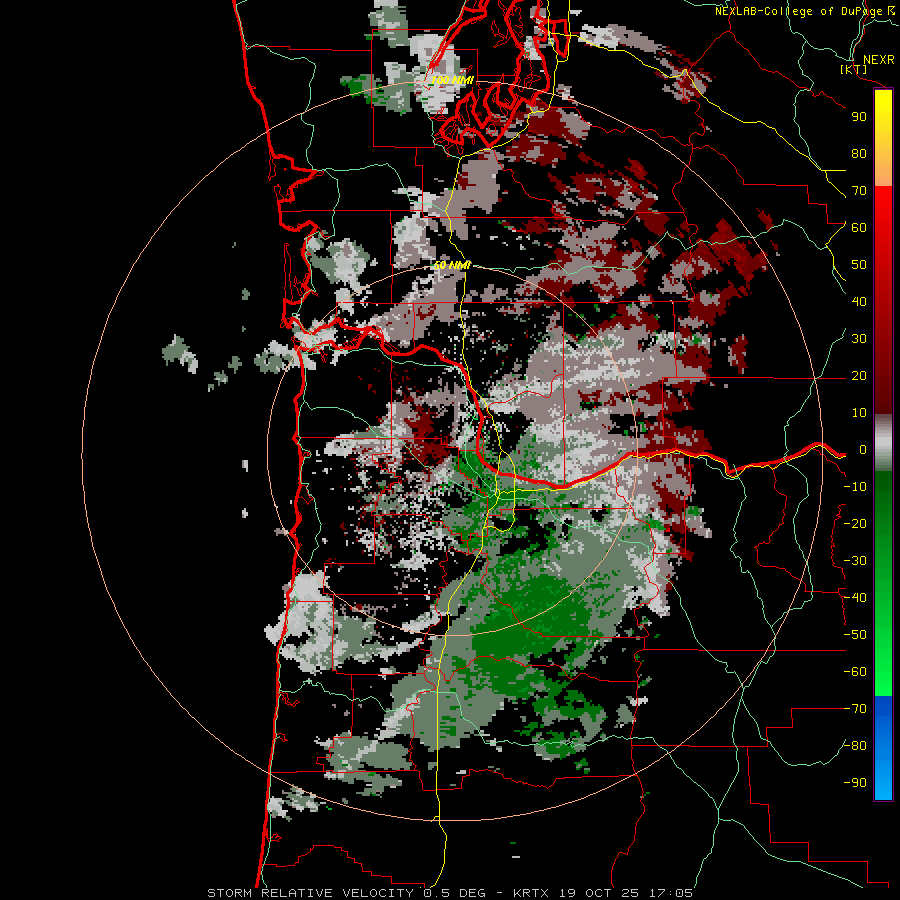Click the 90 value on velocity scale
The height and width of the screenshot is (900, 900).
coord(859,117)
